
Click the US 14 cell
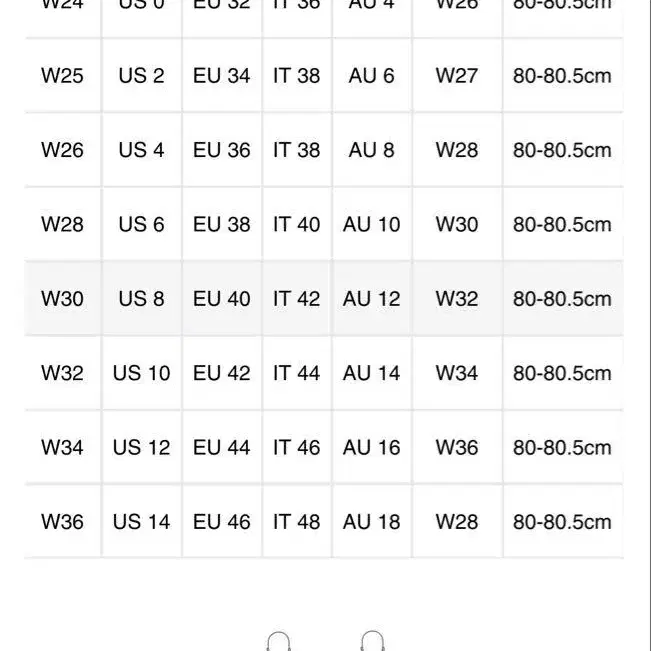[142, 521]
